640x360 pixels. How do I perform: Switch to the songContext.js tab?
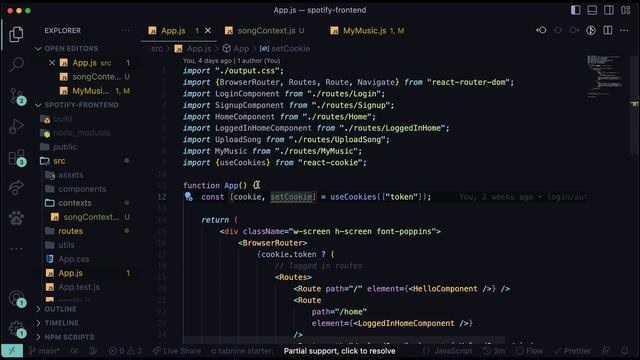click(266, 31)
